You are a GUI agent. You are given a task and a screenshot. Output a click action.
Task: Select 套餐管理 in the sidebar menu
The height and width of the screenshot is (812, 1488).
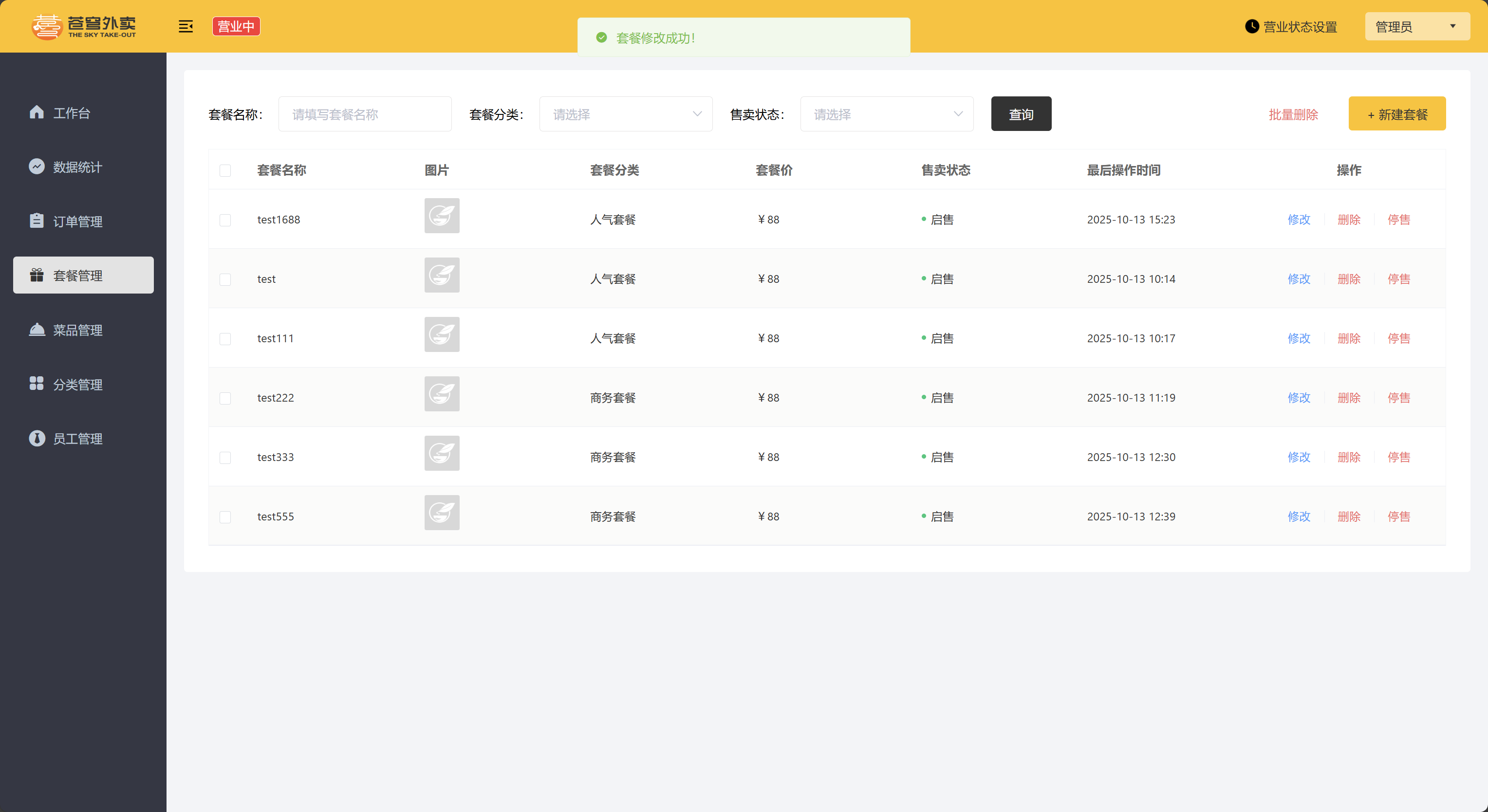click(83, 276)
